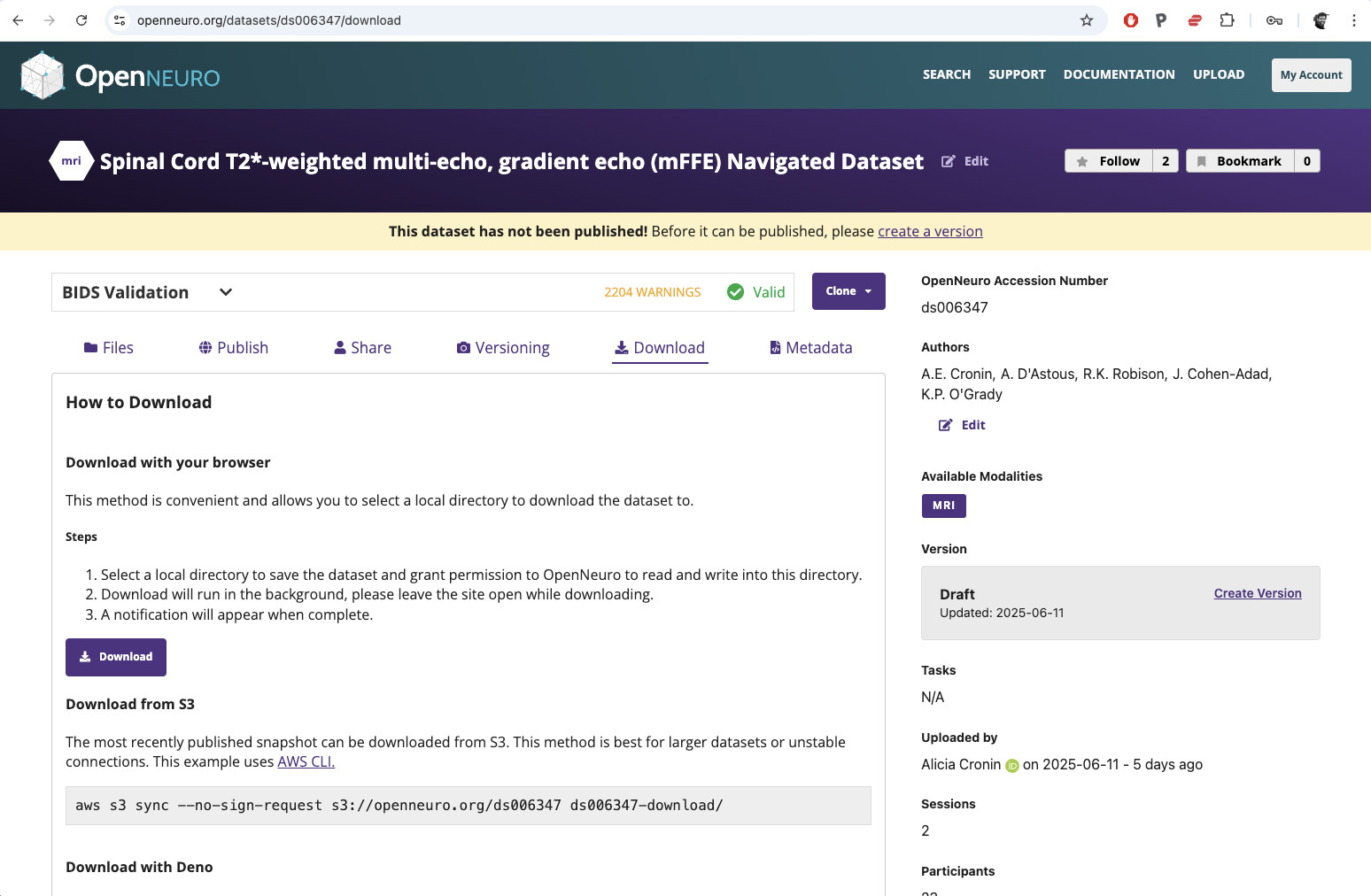Click the browser address bar URL
The image size is (1371, 896).
point(269,20)
